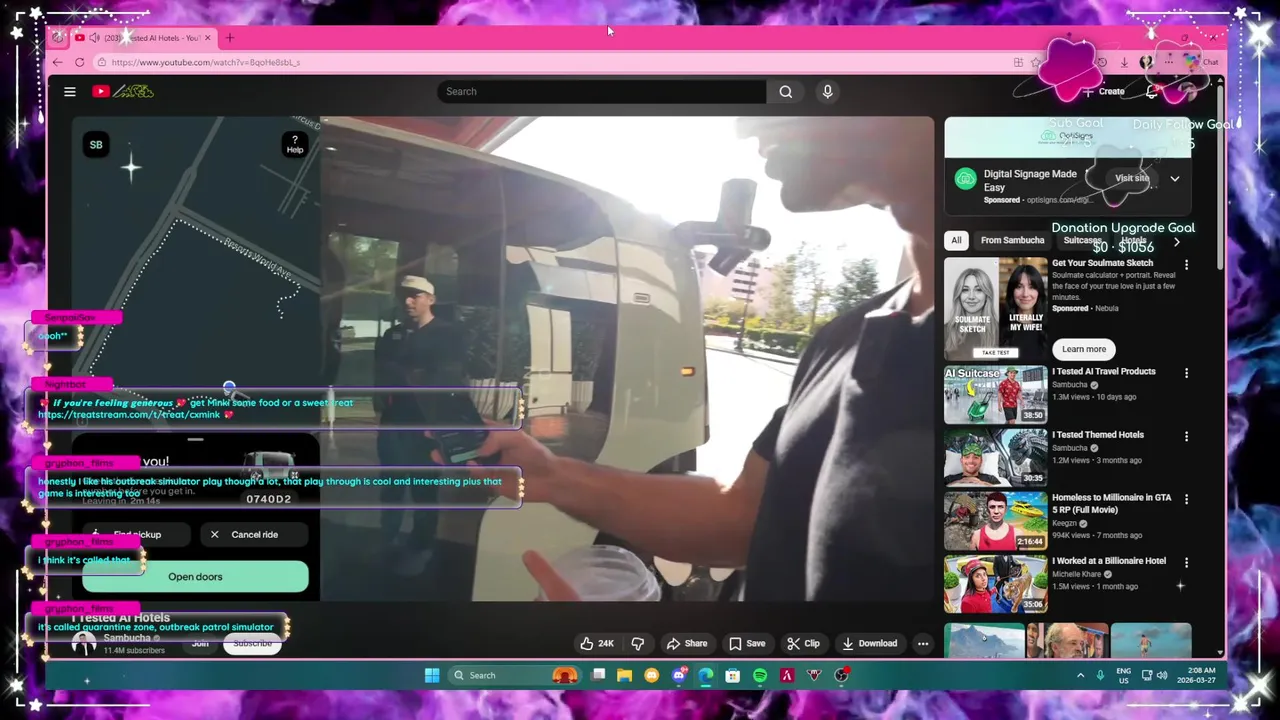The image size is (1280, 720).
Task: Click the YouTube search magnifier button
Action: click(x=786, y=91)
